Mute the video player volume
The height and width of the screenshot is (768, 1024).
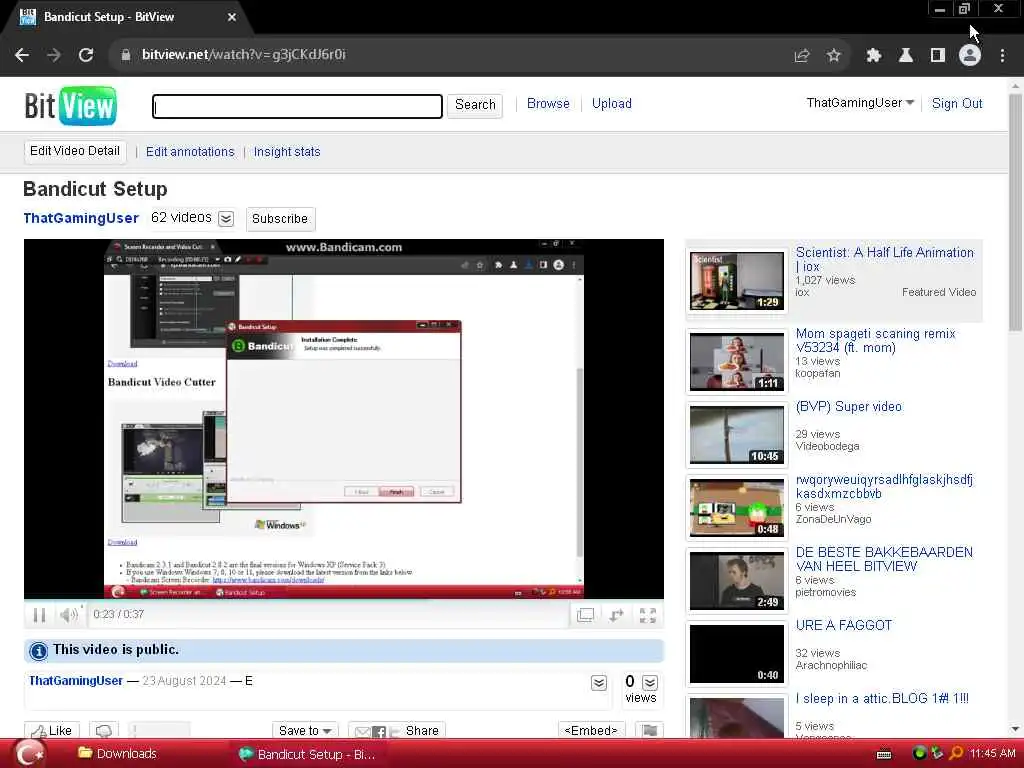click(69, 615)
